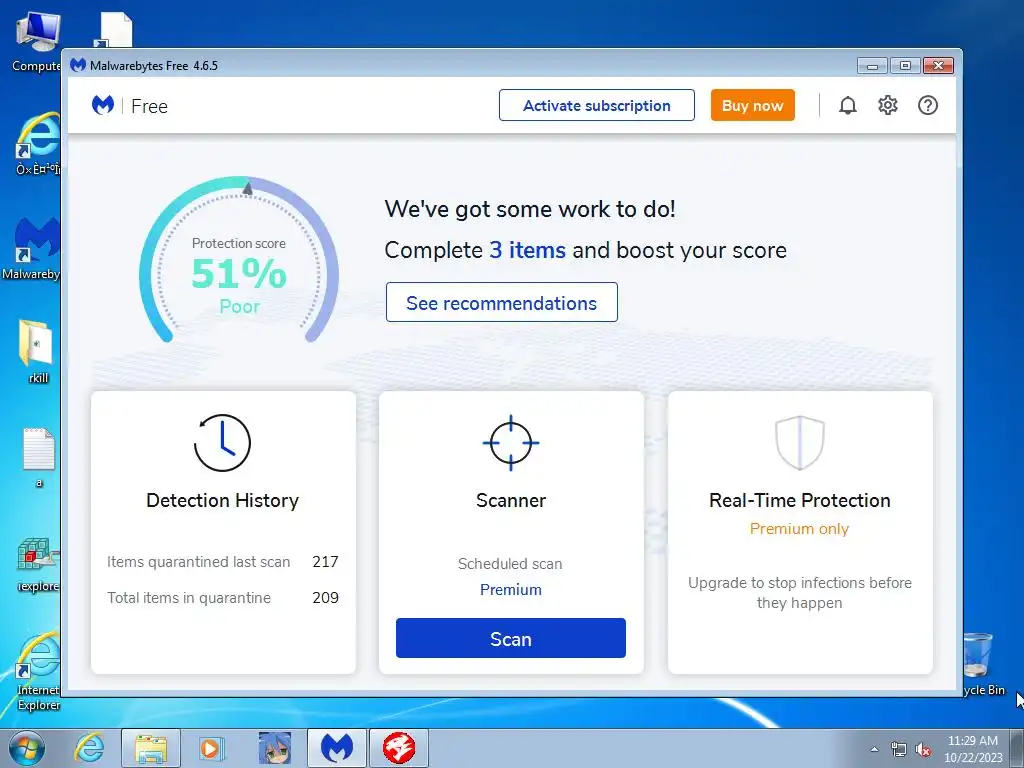Show hidden tray icons arrow

click(x=874, y=750)
